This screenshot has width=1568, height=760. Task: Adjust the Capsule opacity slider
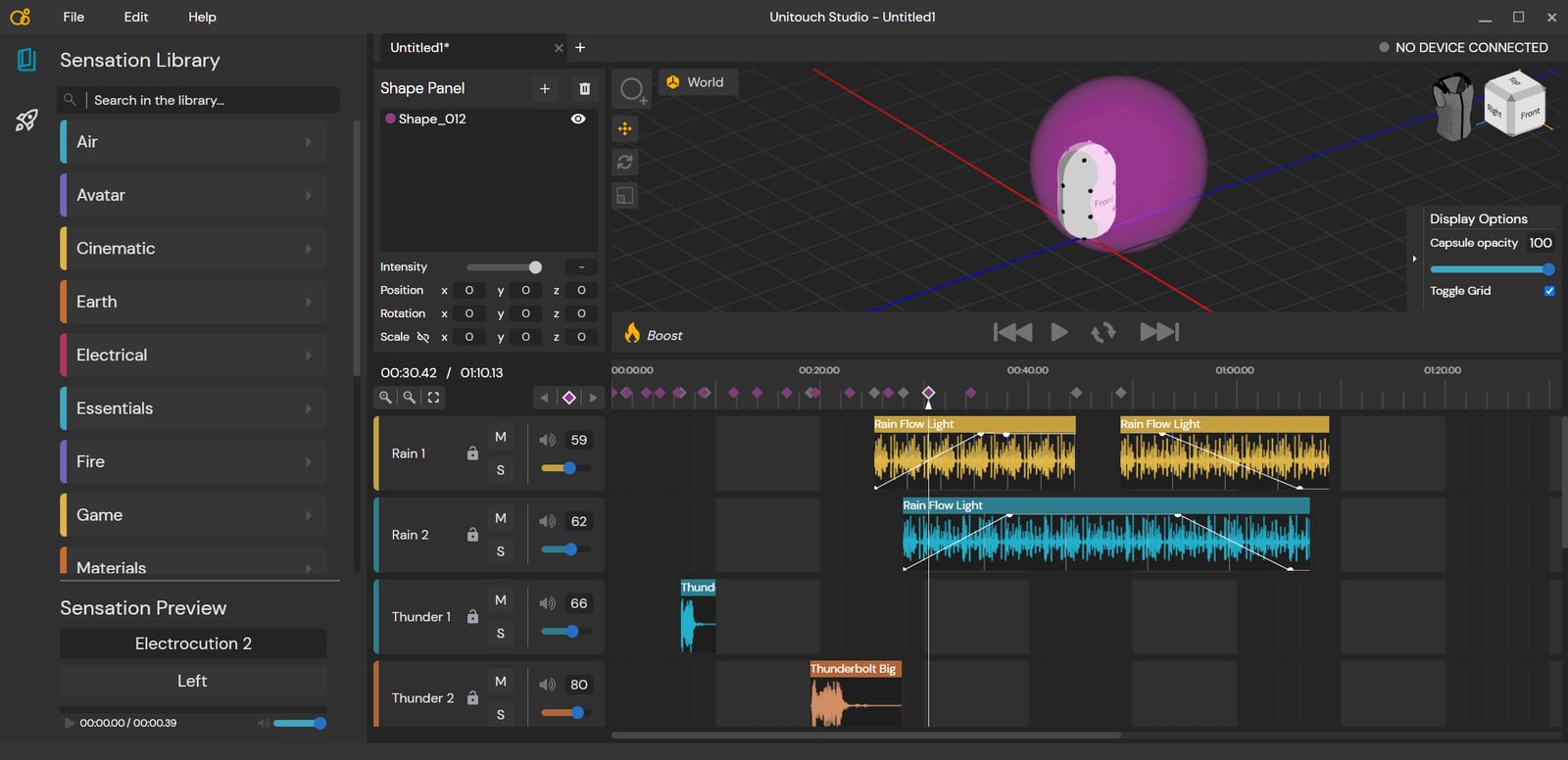pos(1492,269)
